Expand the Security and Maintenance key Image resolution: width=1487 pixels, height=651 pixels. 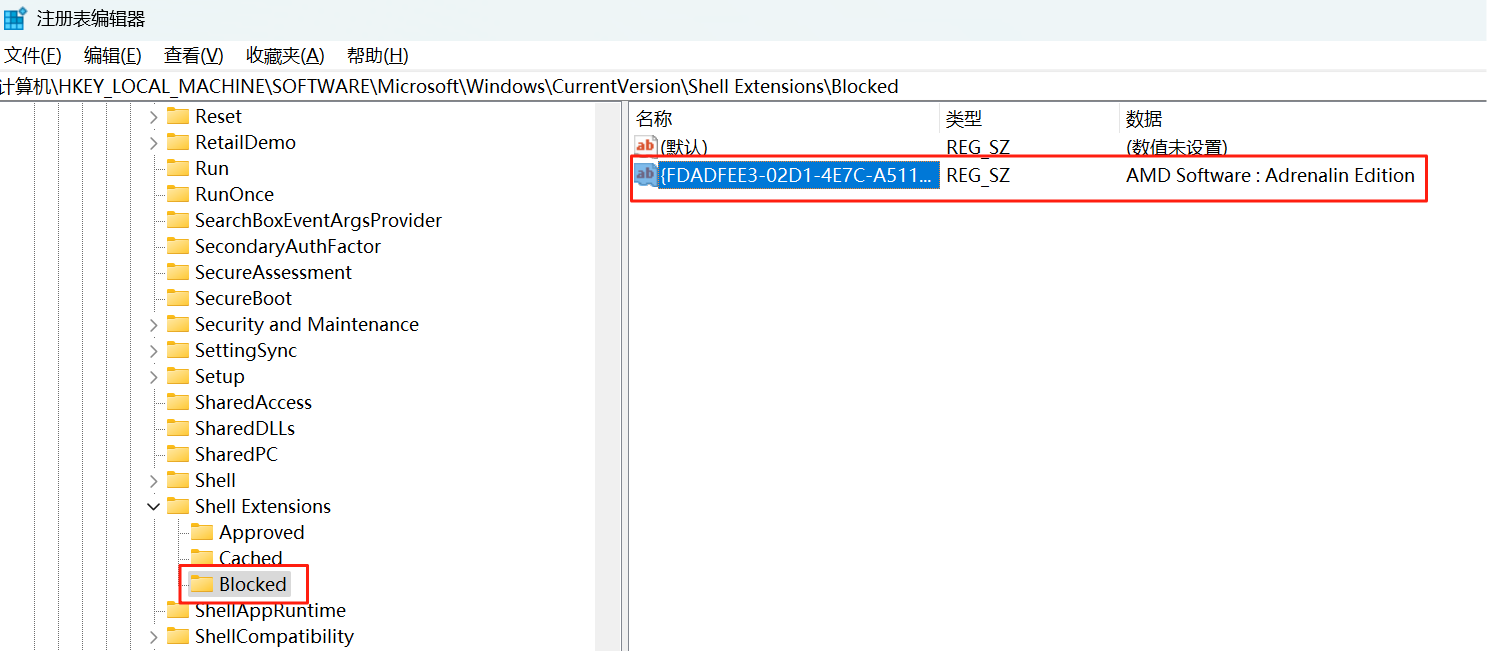click(153, 325)
